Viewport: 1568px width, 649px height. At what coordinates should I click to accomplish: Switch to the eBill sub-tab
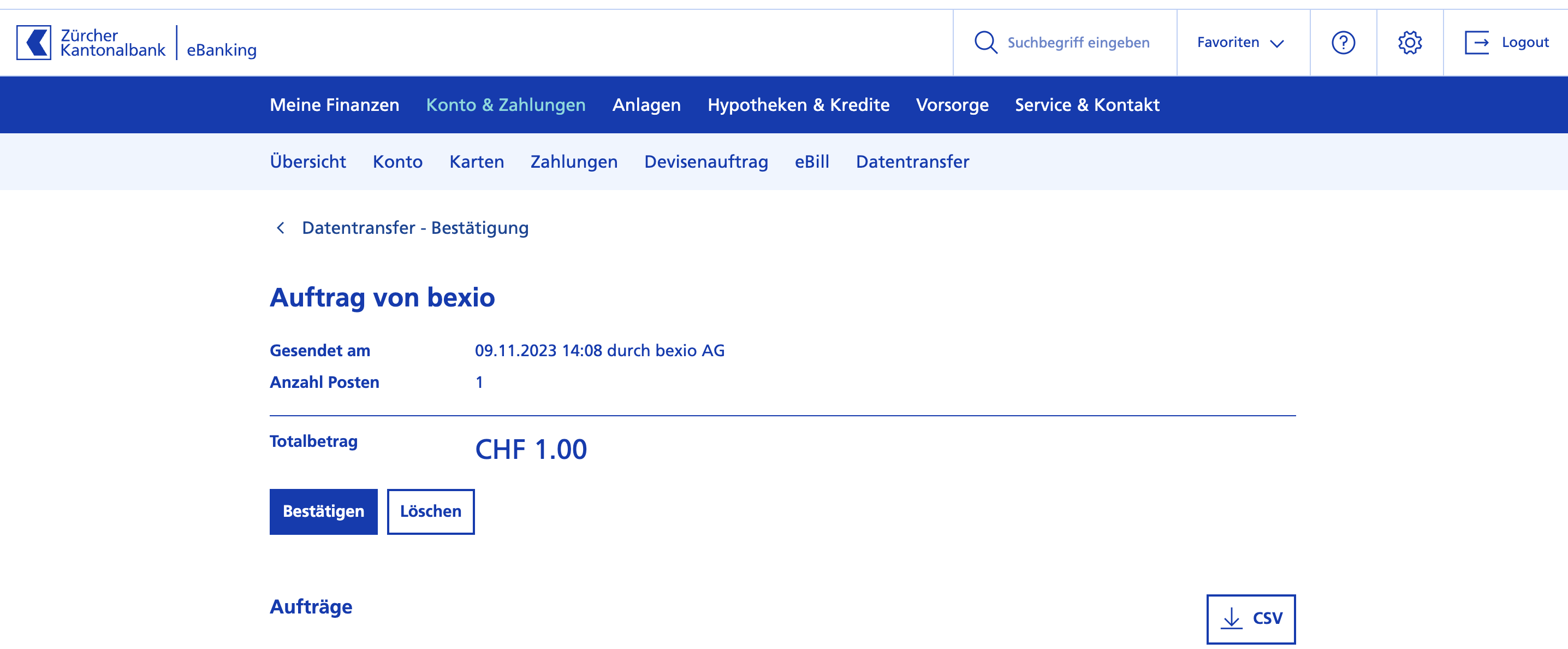pyautogui.click(x=811, y=161)
